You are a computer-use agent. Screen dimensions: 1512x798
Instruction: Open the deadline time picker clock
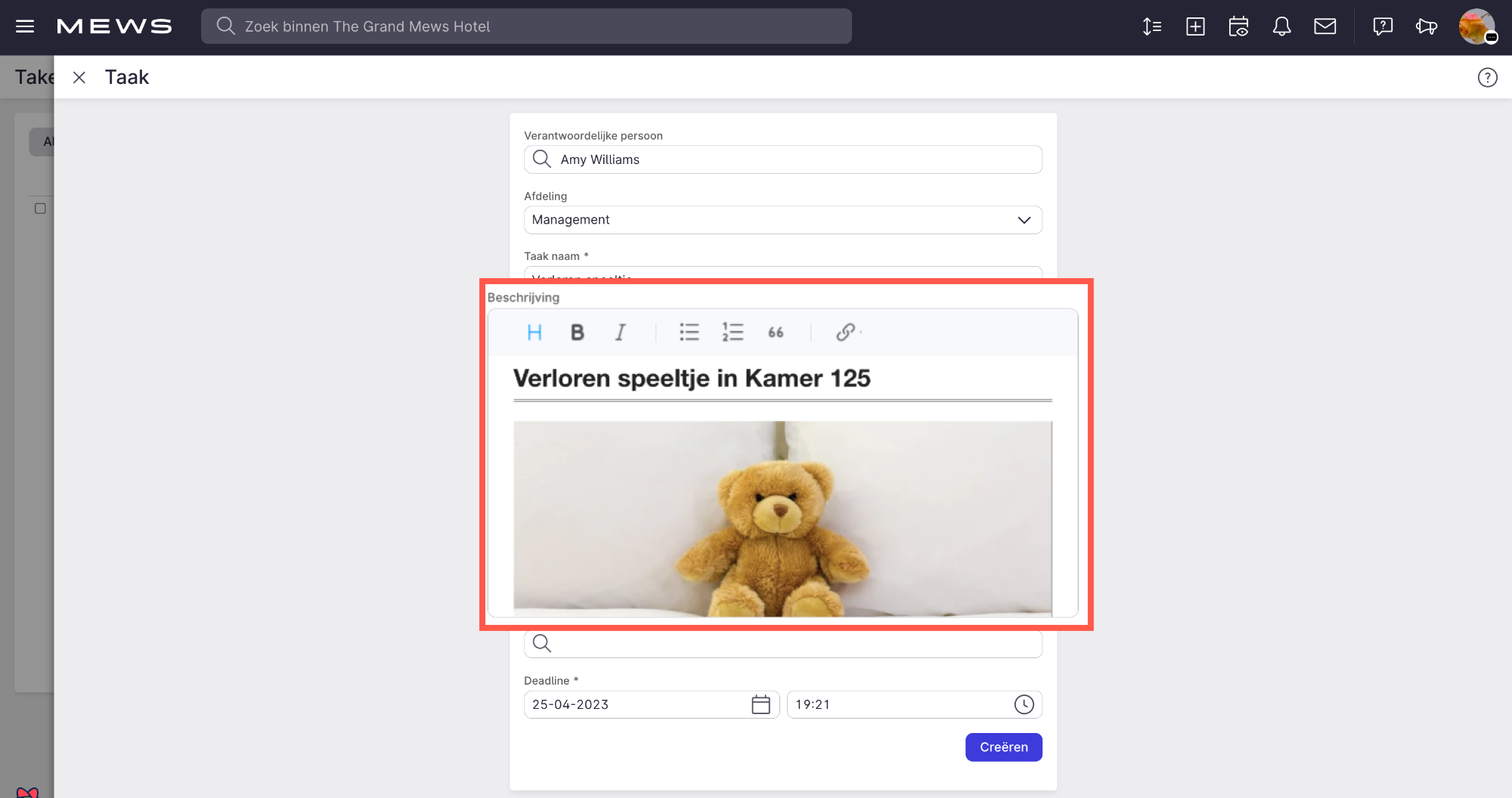point(1024,704)
